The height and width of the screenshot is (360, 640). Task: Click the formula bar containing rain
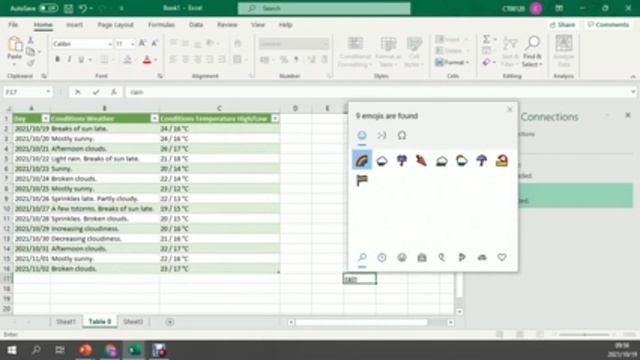click(378, 92)
